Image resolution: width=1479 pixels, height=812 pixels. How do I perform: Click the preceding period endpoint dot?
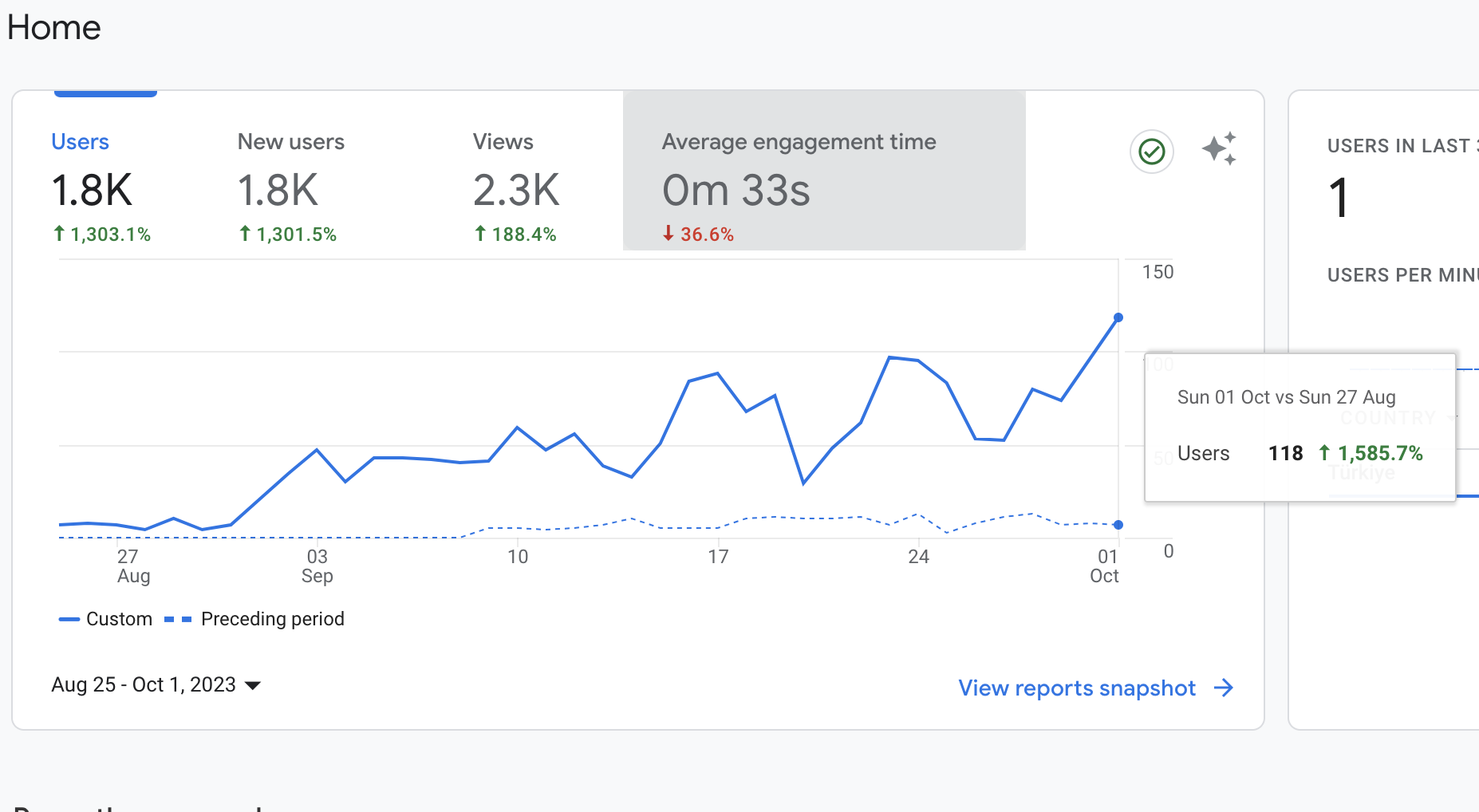coord(1118,525)
